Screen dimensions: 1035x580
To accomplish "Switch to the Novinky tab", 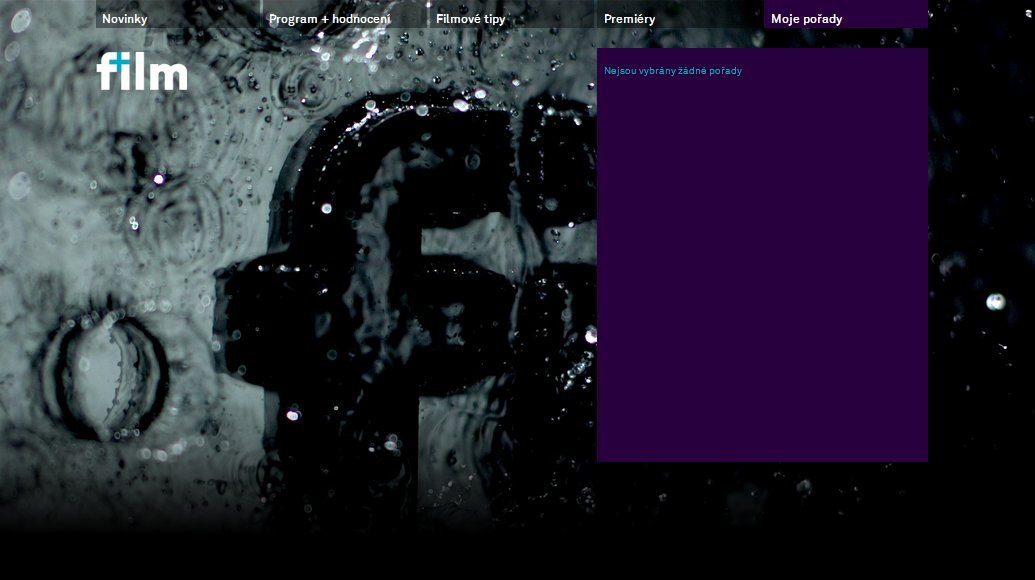I will click(x=126, y=17).
